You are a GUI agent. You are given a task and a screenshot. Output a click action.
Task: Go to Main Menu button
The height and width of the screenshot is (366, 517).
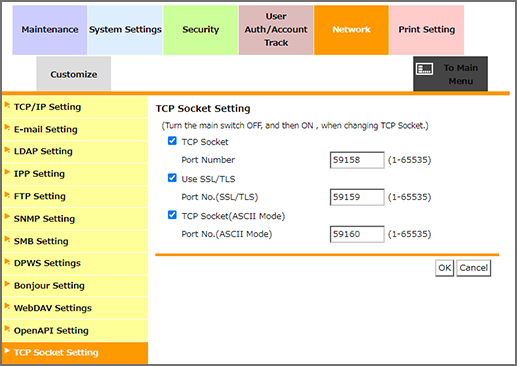[x=450, y=74]
